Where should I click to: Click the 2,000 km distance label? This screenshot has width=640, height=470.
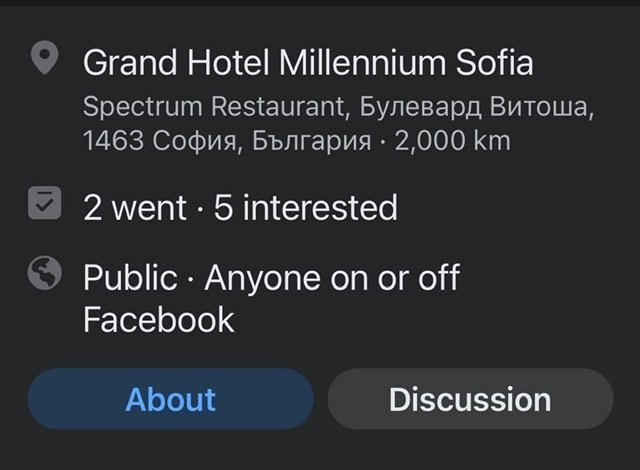coord(453,140)
